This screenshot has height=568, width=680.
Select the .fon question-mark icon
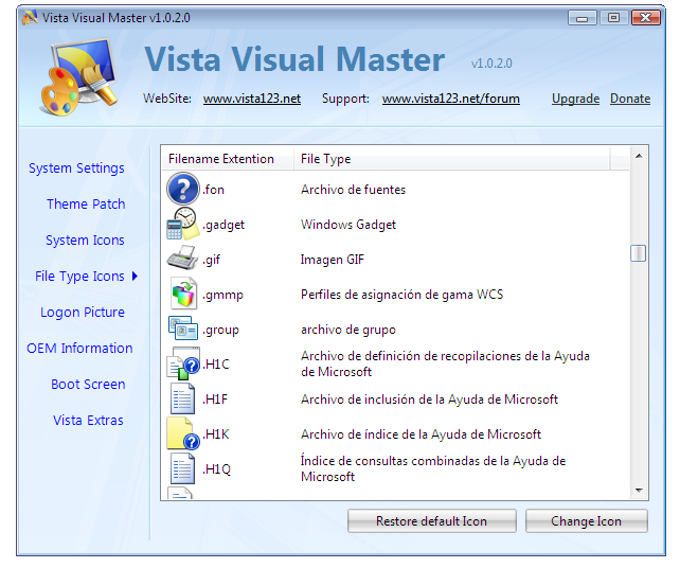tap(183, 189)
